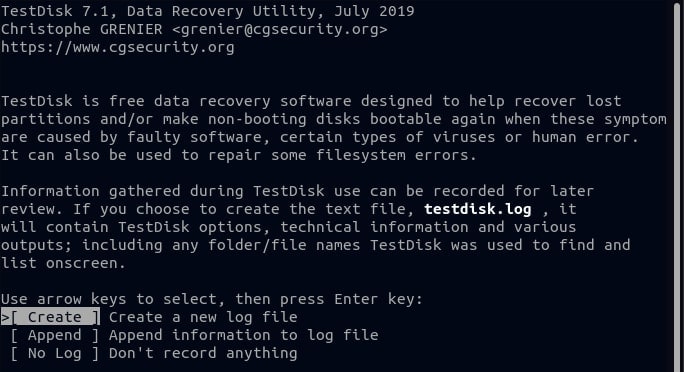Click the 'Create a new log file' description
The image size is (684, 372).
[x=203, y=317]
